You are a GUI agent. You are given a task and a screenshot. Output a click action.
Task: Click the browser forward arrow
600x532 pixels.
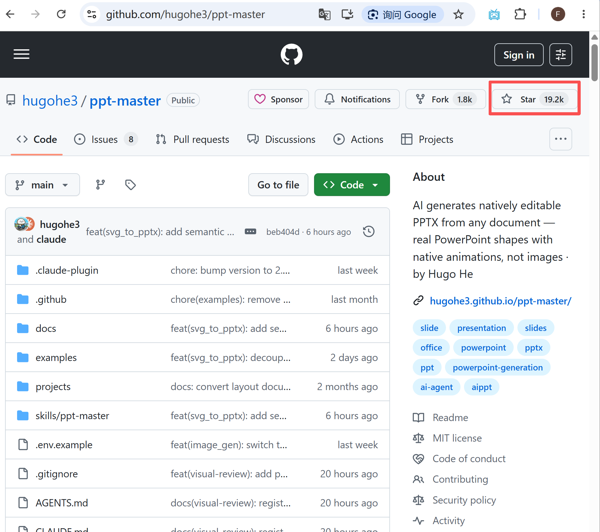tap(35, 15)
